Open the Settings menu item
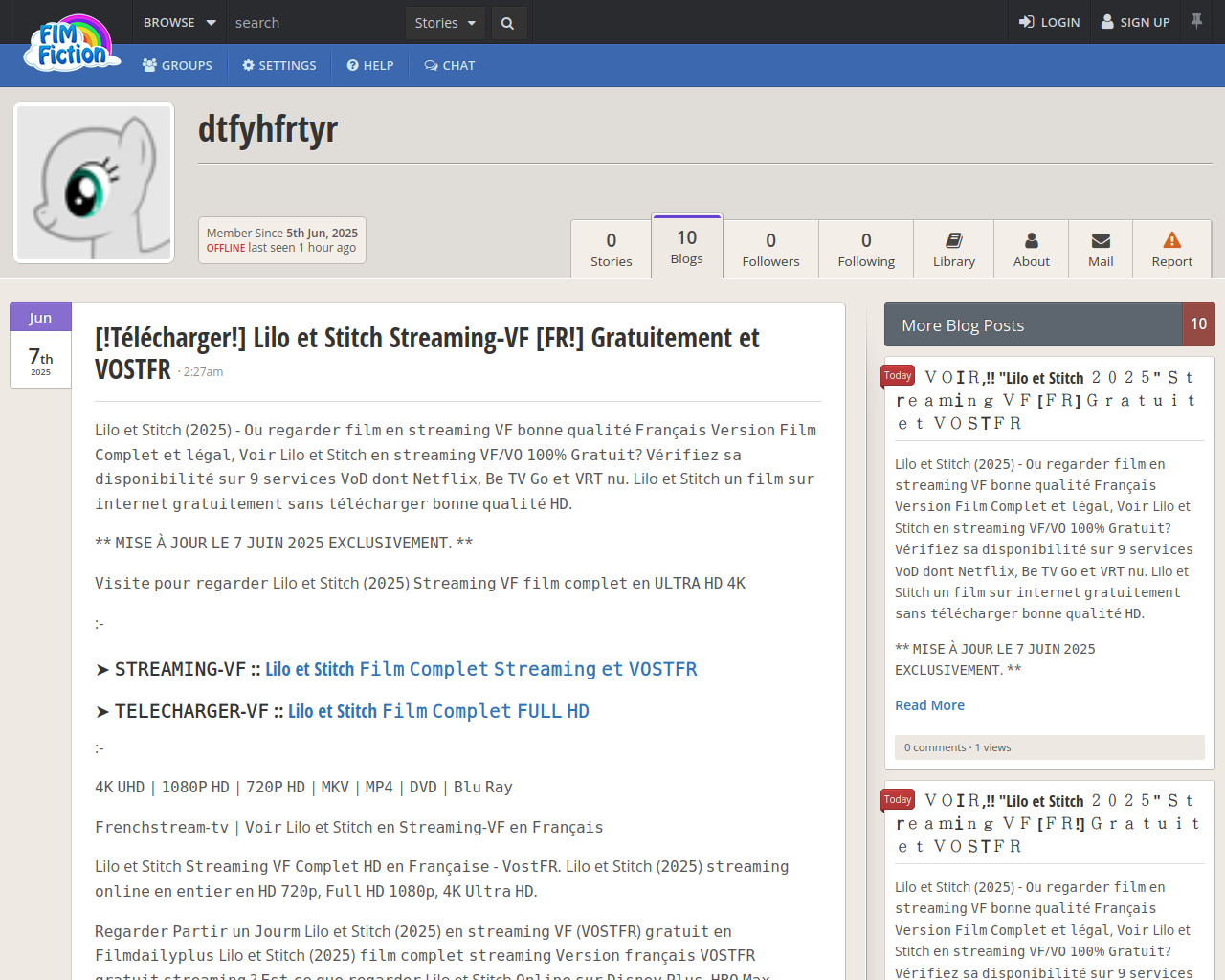 [279, 65]
